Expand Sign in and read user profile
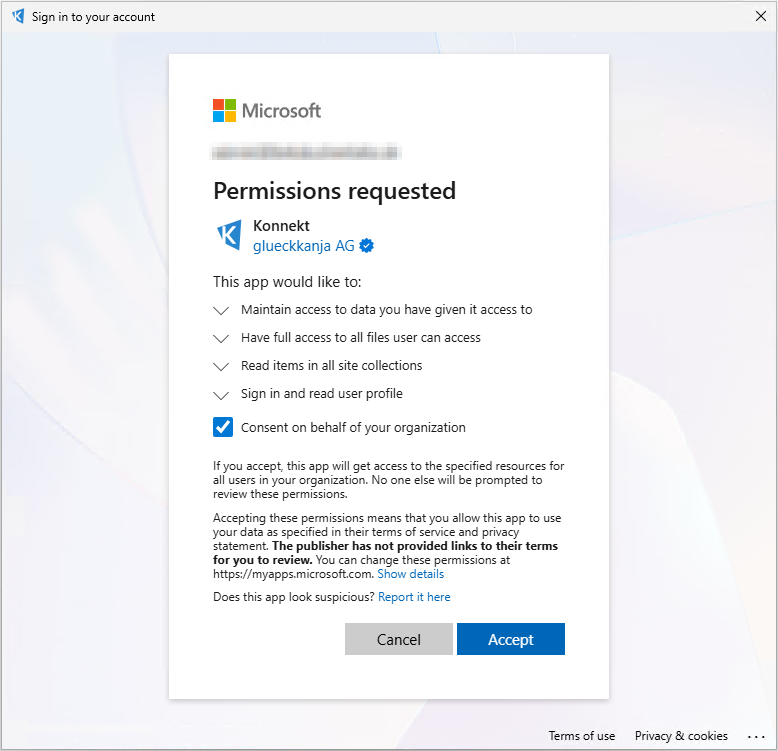The width and height of the screenshot is (778, 751). click(222, 395)
